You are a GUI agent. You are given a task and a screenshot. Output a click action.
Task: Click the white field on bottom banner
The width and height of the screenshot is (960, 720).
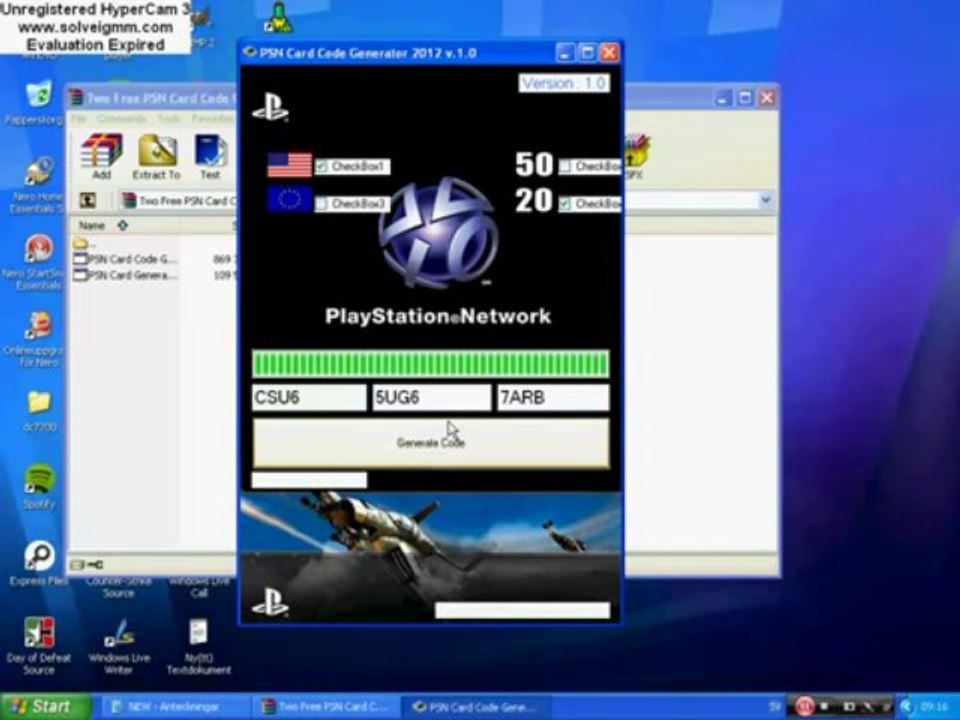522,610
